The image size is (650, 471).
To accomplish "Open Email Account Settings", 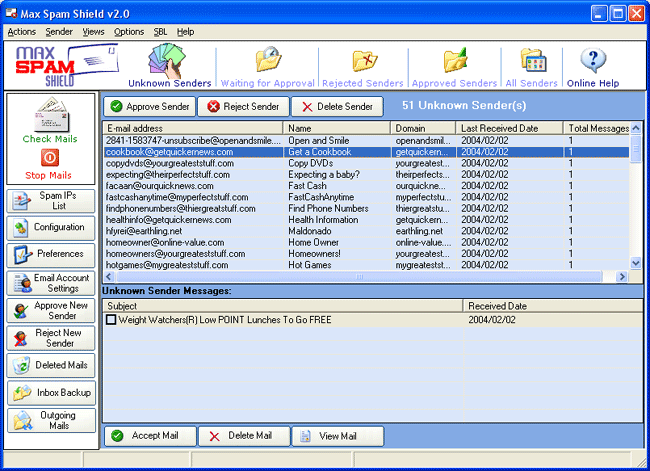I will point(51,283).
